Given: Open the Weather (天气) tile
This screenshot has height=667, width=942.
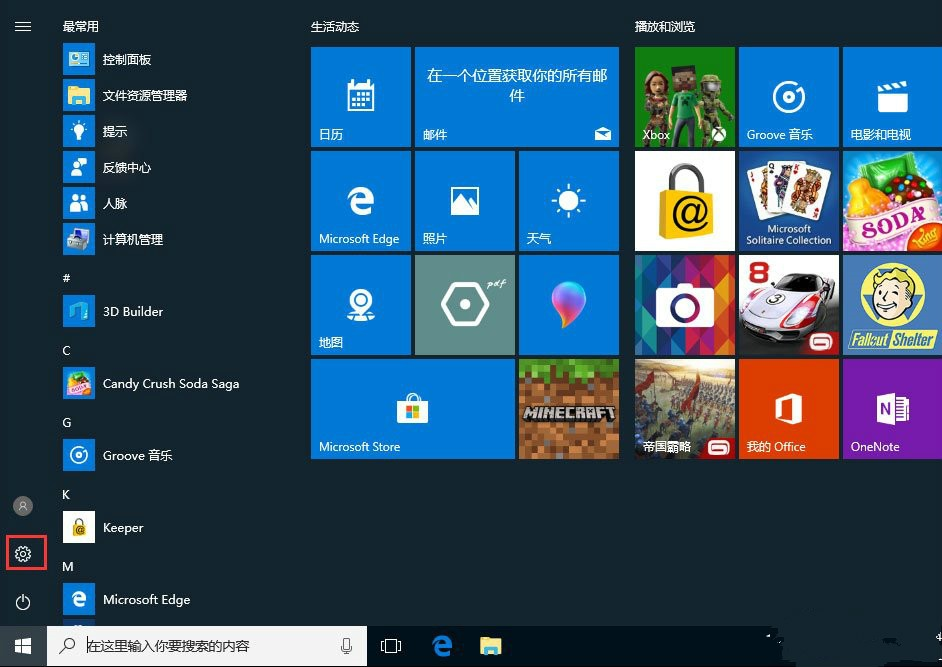Looking at the screenshot, I should pos(568,200).
